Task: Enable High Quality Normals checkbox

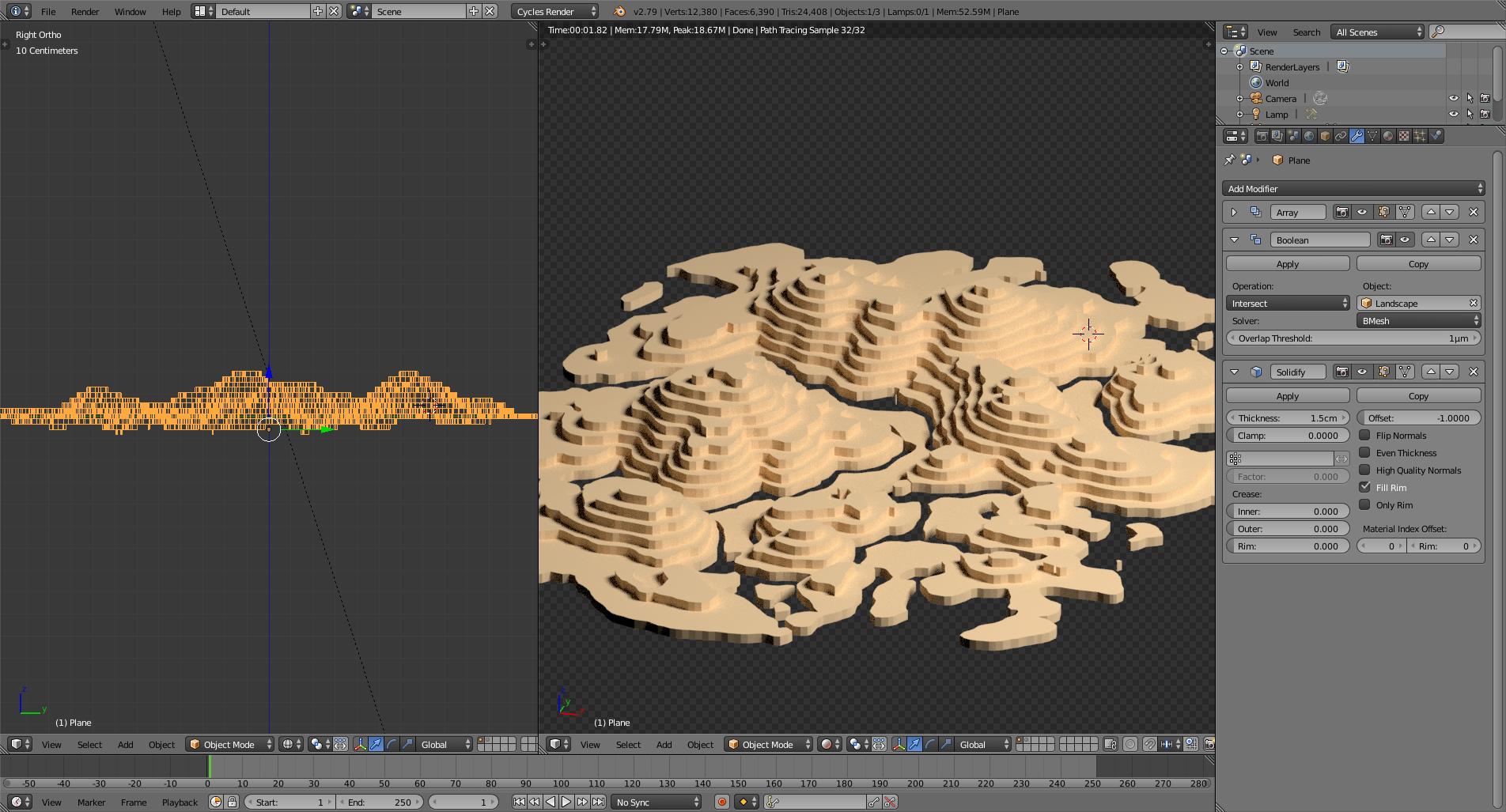Action: [x=1364, y=470]
